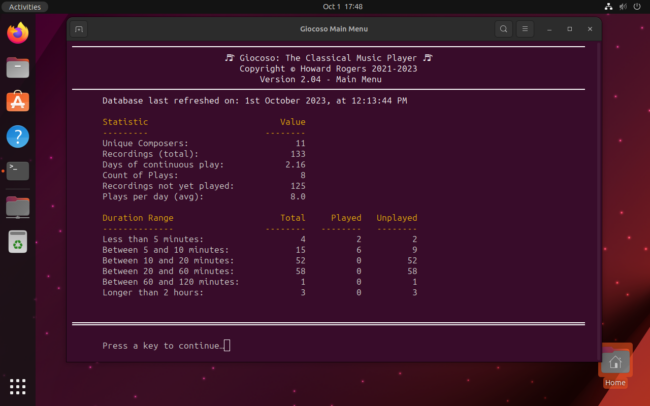This screenshot has width=650, height=406.
Task: Click the '125' not yet played value
Action: click(298, 186)
